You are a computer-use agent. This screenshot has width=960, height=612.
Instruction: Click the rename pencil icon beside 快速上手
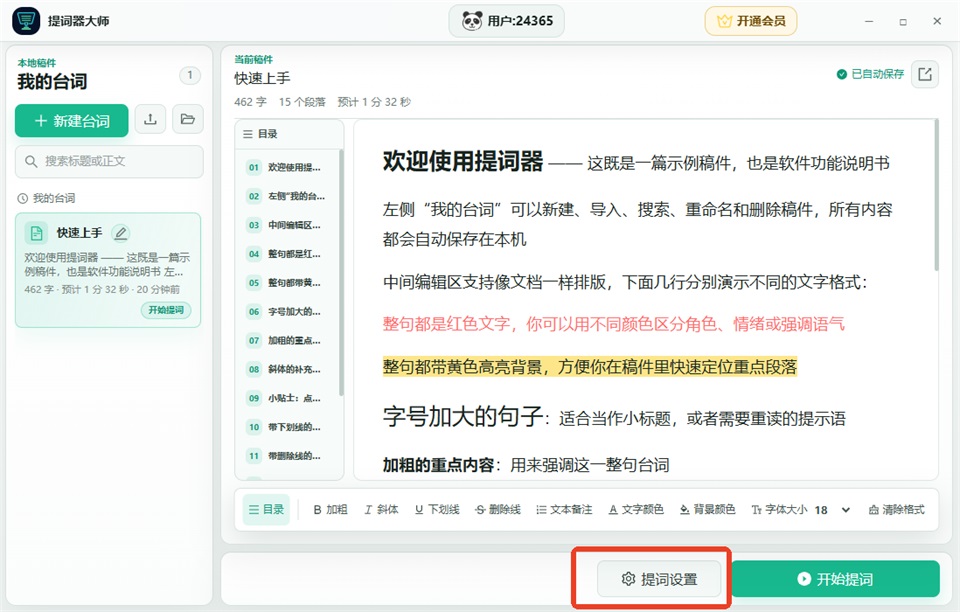[x=121, y=233]
